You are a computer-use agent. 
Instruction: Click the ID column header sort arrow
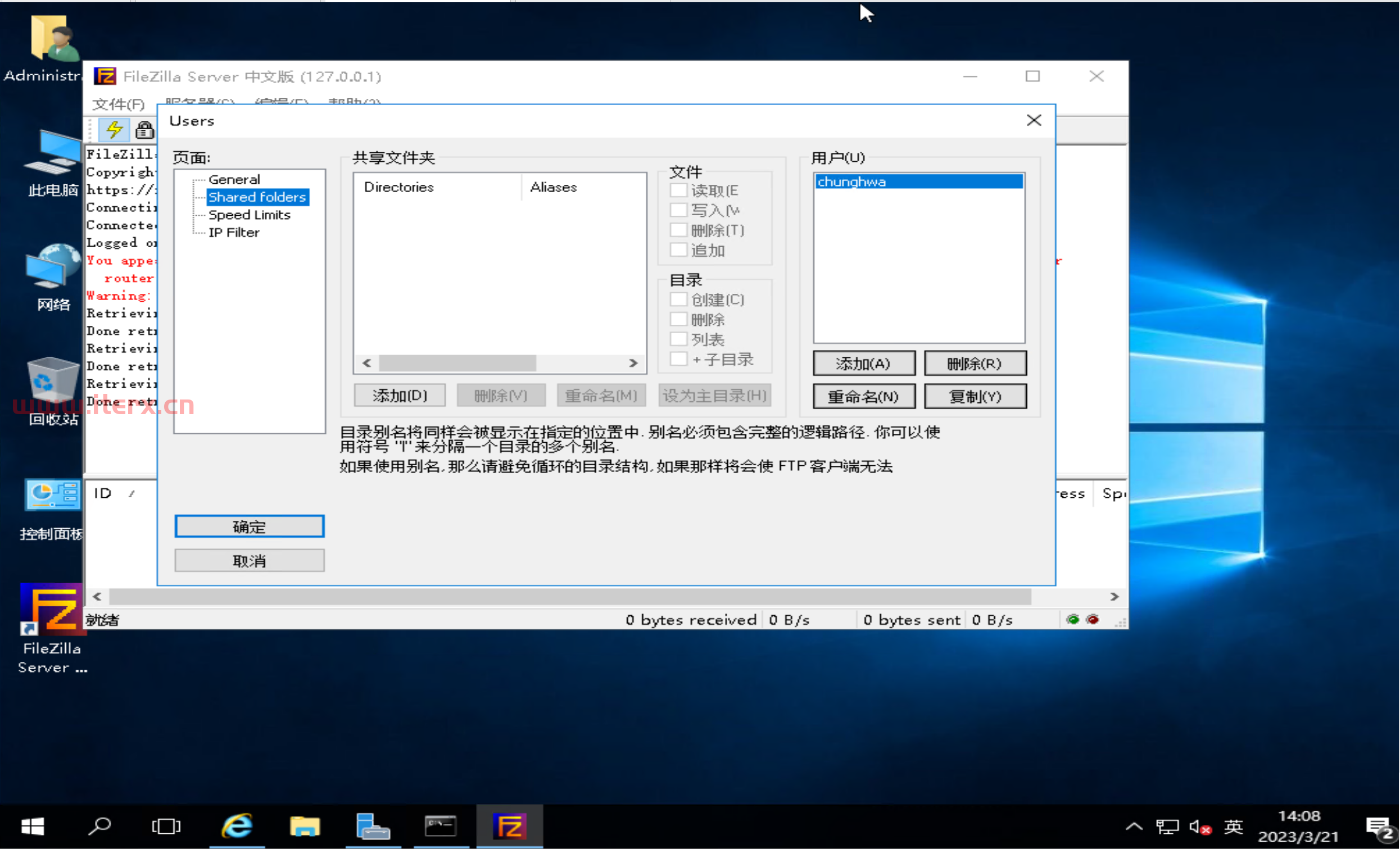(132, 493)
